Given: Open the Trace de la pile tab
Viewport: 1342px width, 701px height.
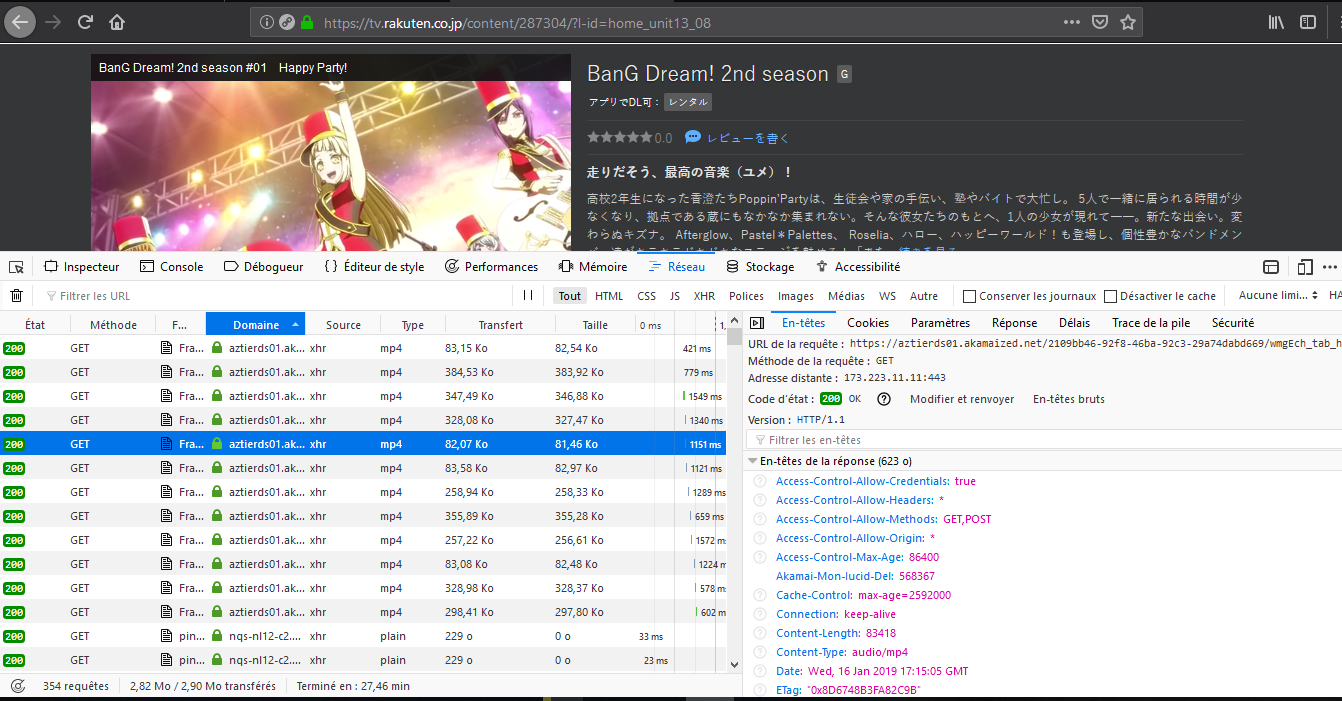Looking at the screenshot, I should coord(1151,323).
